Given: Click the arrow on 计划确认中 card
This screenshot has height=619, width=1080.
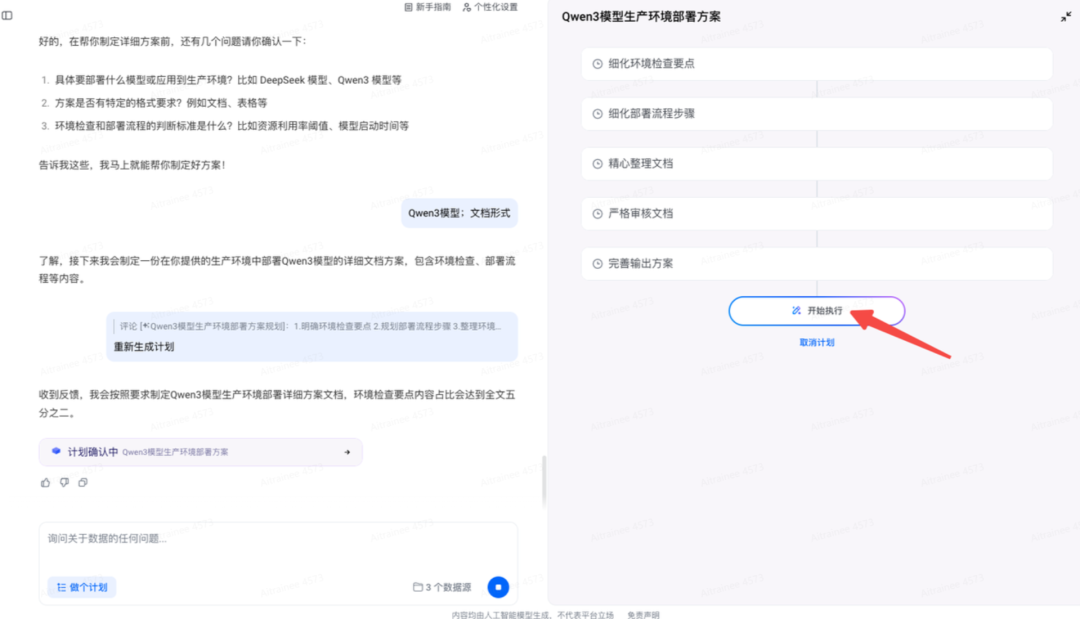Looking at the screenshot, I should (x=347, y=452).
